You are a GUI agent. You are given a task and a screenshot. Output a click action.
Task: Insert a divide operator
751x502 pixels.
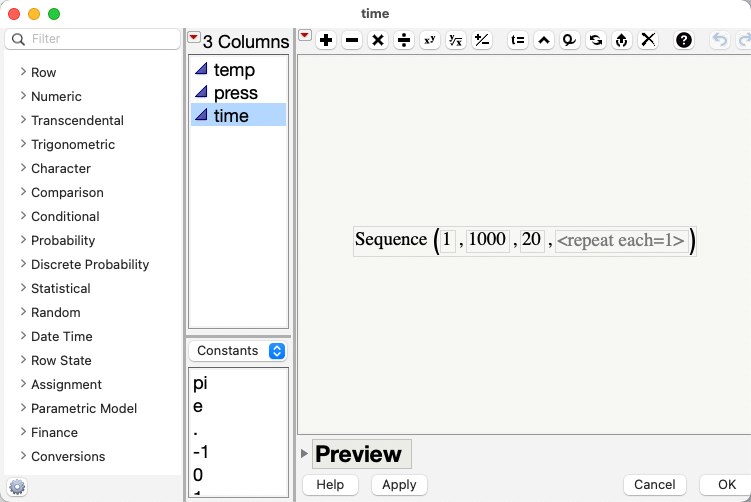[404, 40]
